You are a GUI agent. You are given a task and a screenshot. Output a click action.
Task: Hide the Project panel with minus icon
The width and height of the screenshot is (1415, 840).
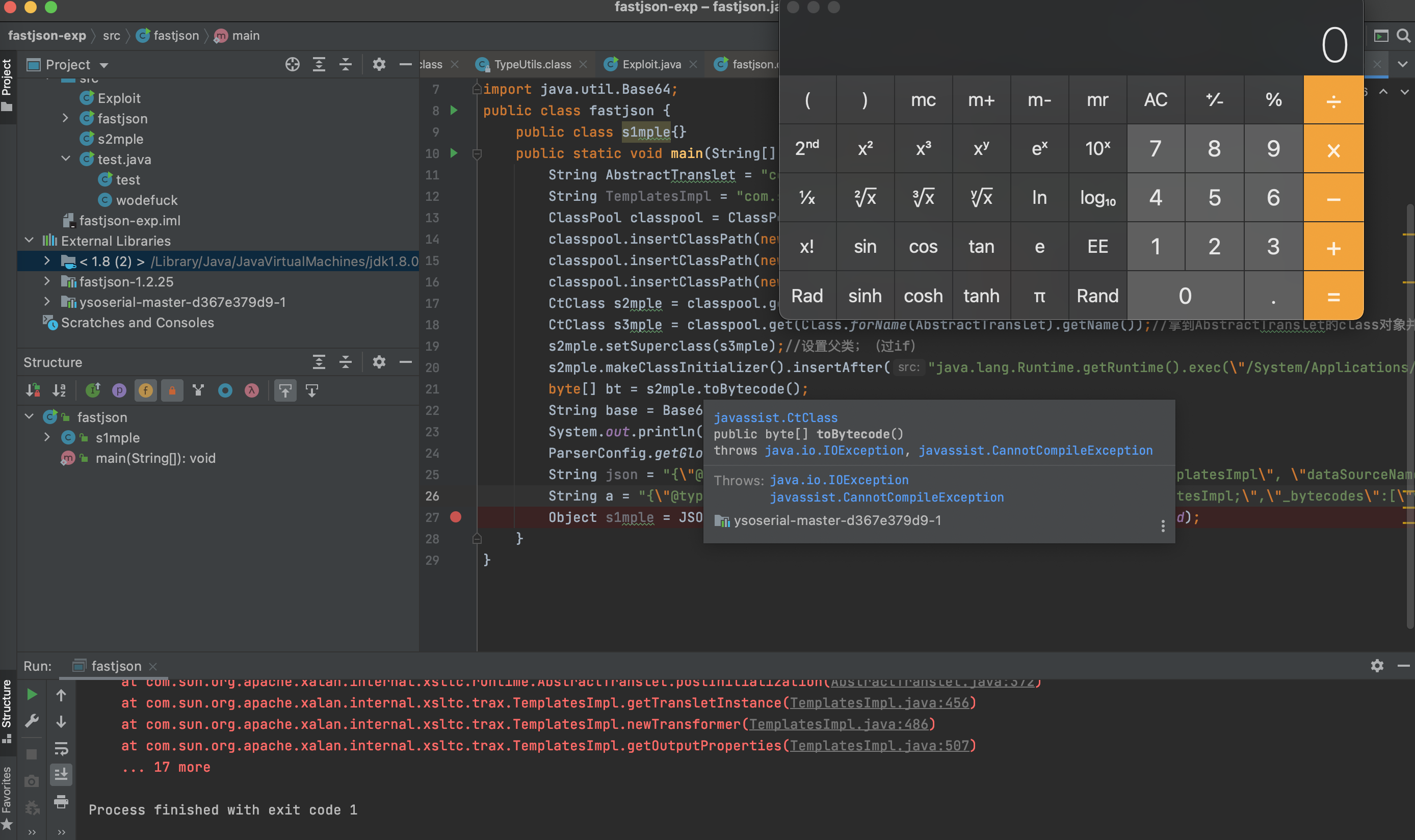point(405,65)
